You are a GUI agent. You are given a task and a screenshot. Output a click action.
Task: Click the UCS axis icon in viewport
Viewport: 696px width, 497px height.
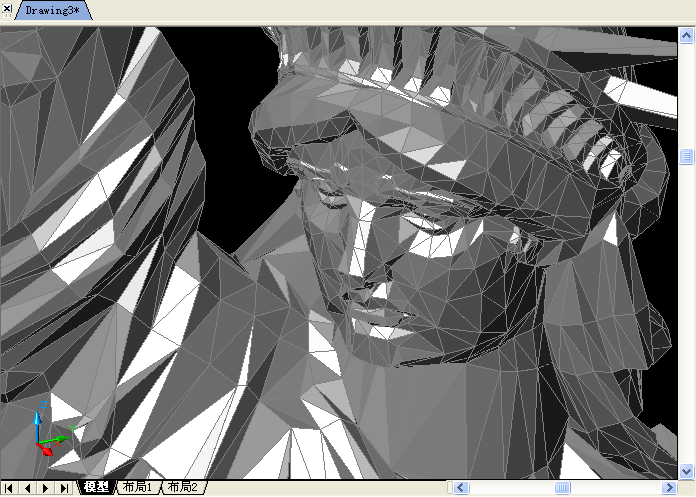51,429
